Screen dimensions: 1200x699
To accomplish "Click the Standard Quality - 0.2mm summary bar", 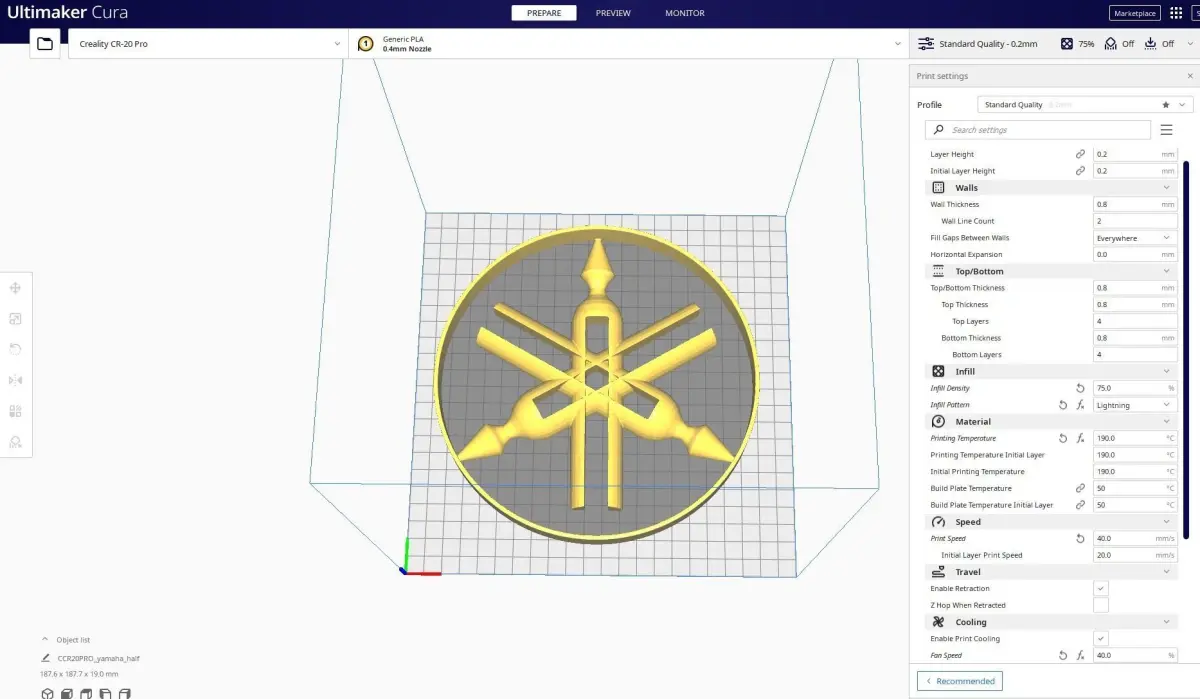I will (1055, 44).
